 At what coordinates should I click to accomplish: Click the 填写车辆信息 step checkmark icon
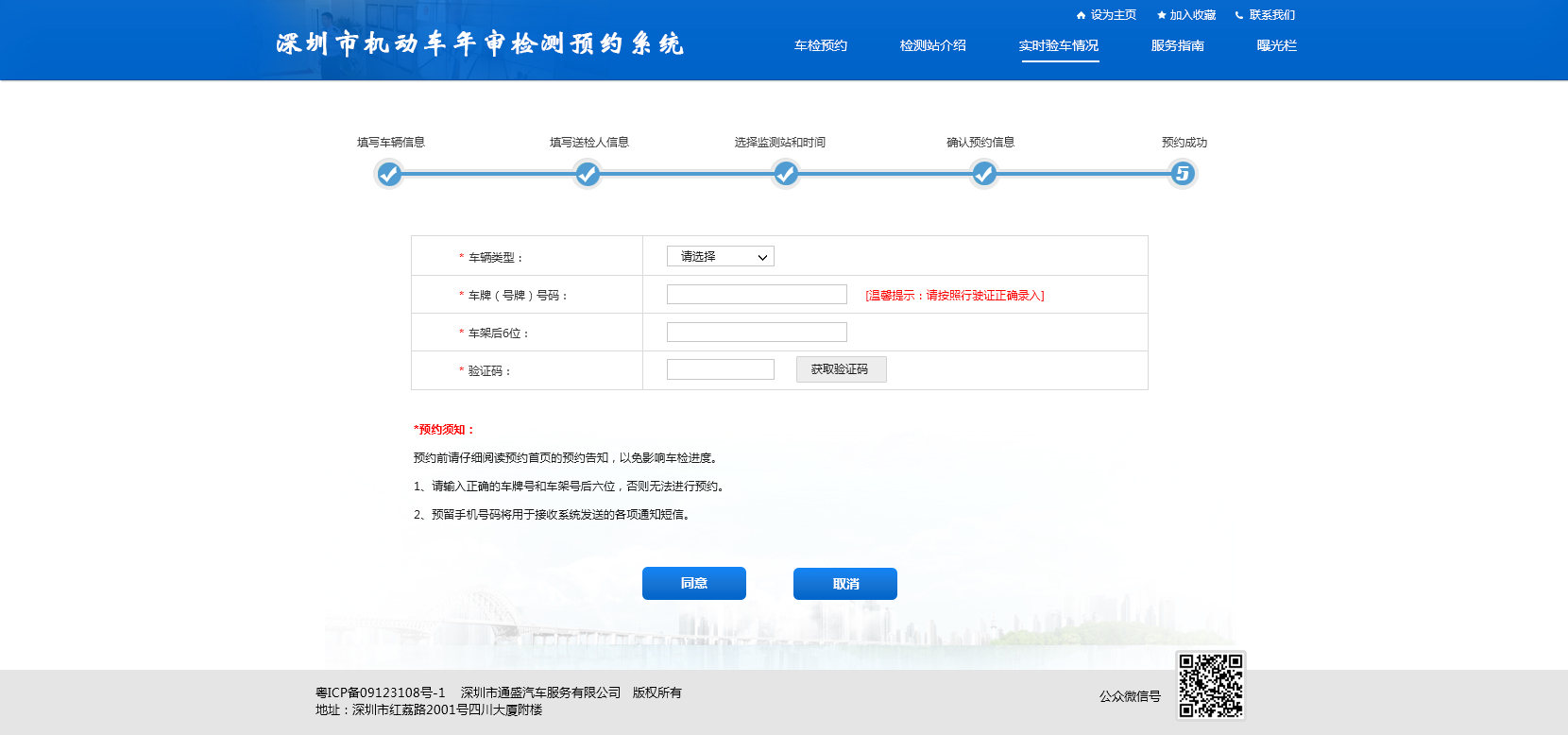point(389,174)
